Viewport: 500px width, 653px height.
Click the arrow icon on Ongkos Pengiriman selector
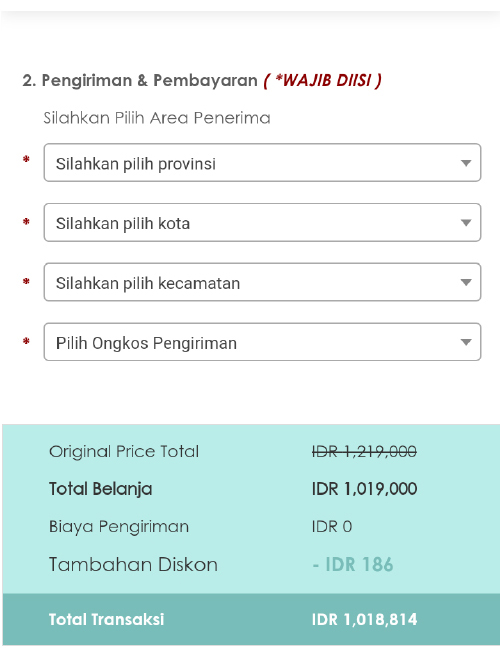point(466,342)
